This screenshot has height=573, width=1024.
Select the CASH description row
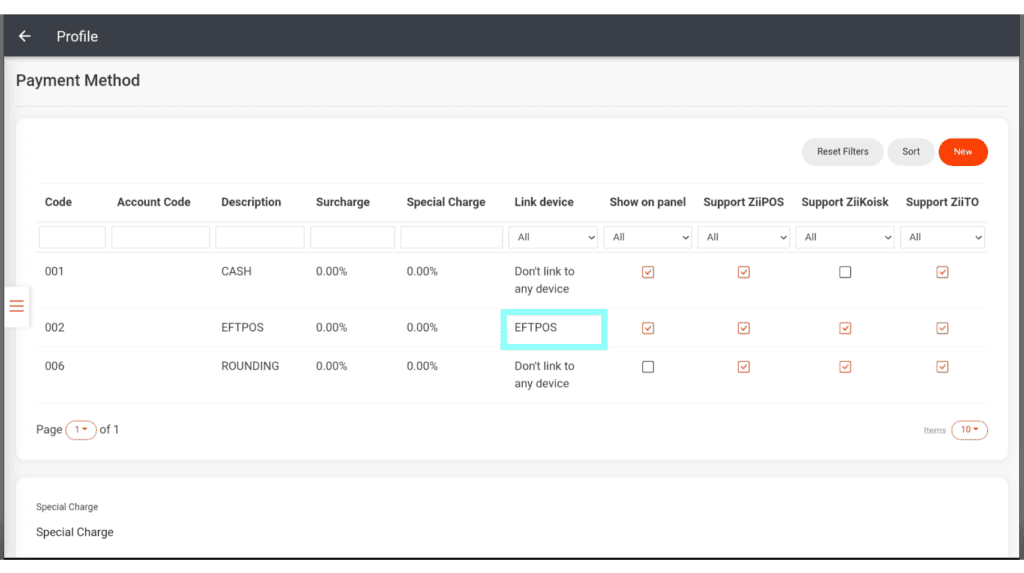[x=236, y=272]
